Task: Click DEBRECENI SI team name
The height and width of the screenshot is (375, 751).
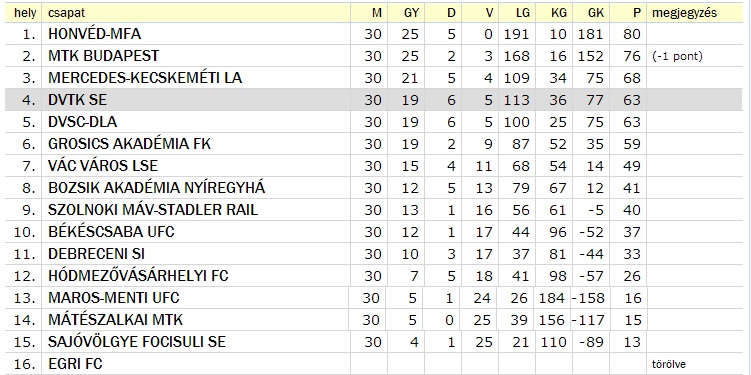Action: click(96, 254)
